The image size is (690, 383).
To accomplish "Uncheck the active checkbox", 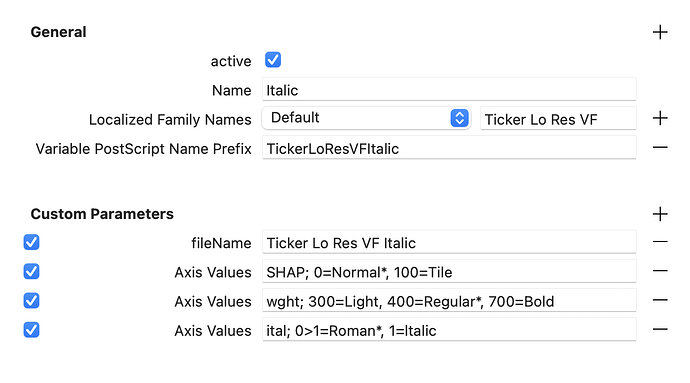I will (273, 60).
